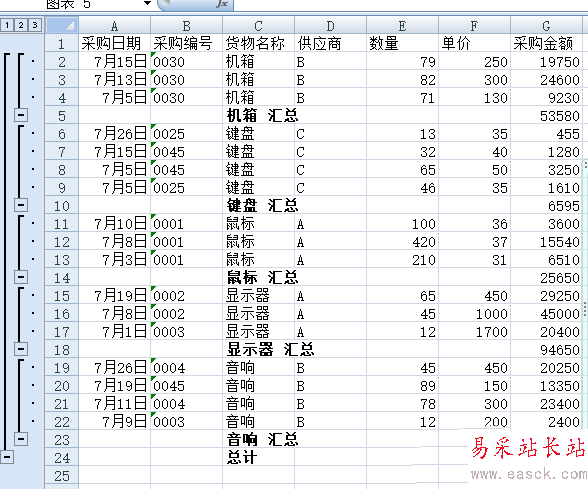Select column D header

pyautogui.click(x=330, y=26)
